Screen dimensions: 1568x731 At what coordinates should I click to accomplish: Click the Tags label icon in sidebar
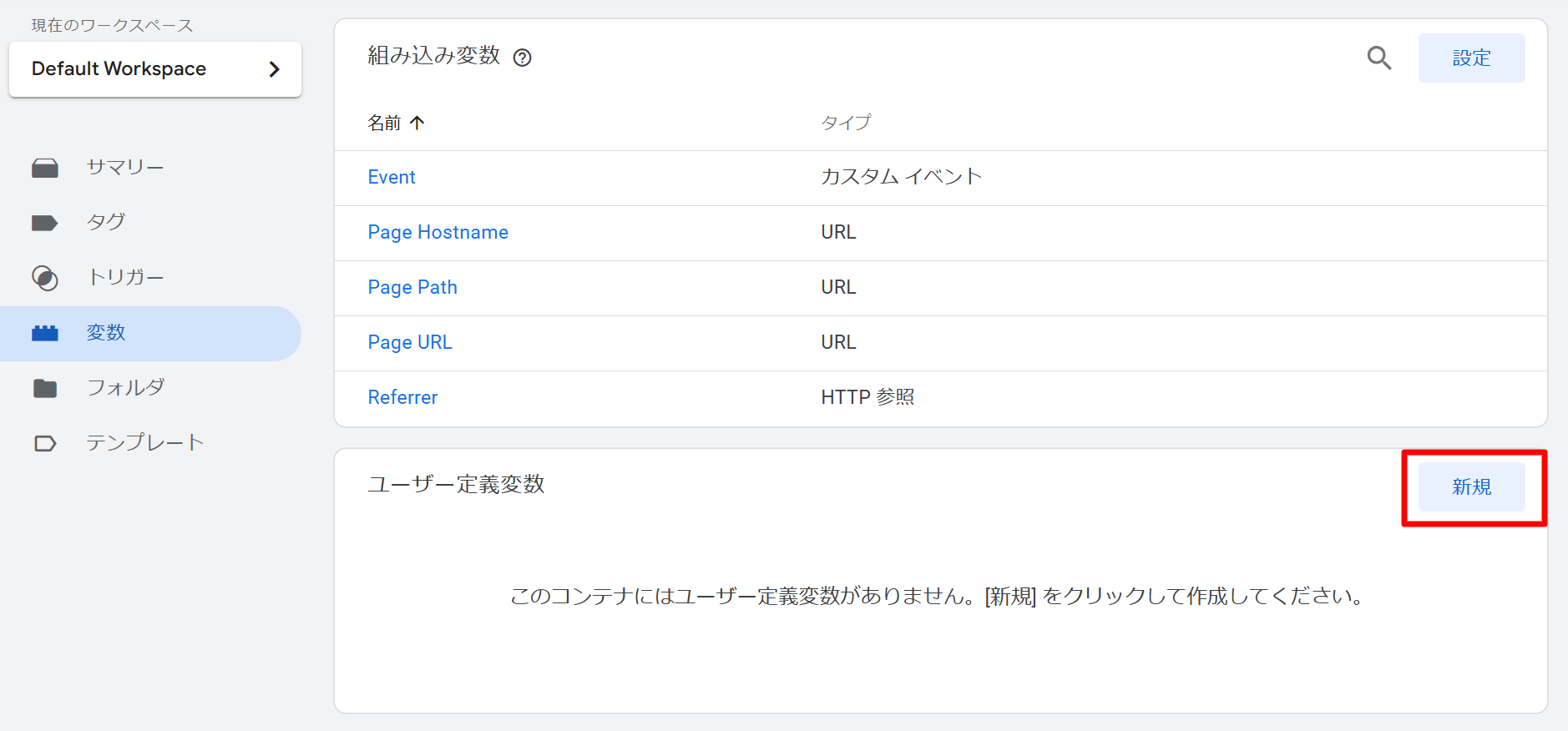coord(45,223)
